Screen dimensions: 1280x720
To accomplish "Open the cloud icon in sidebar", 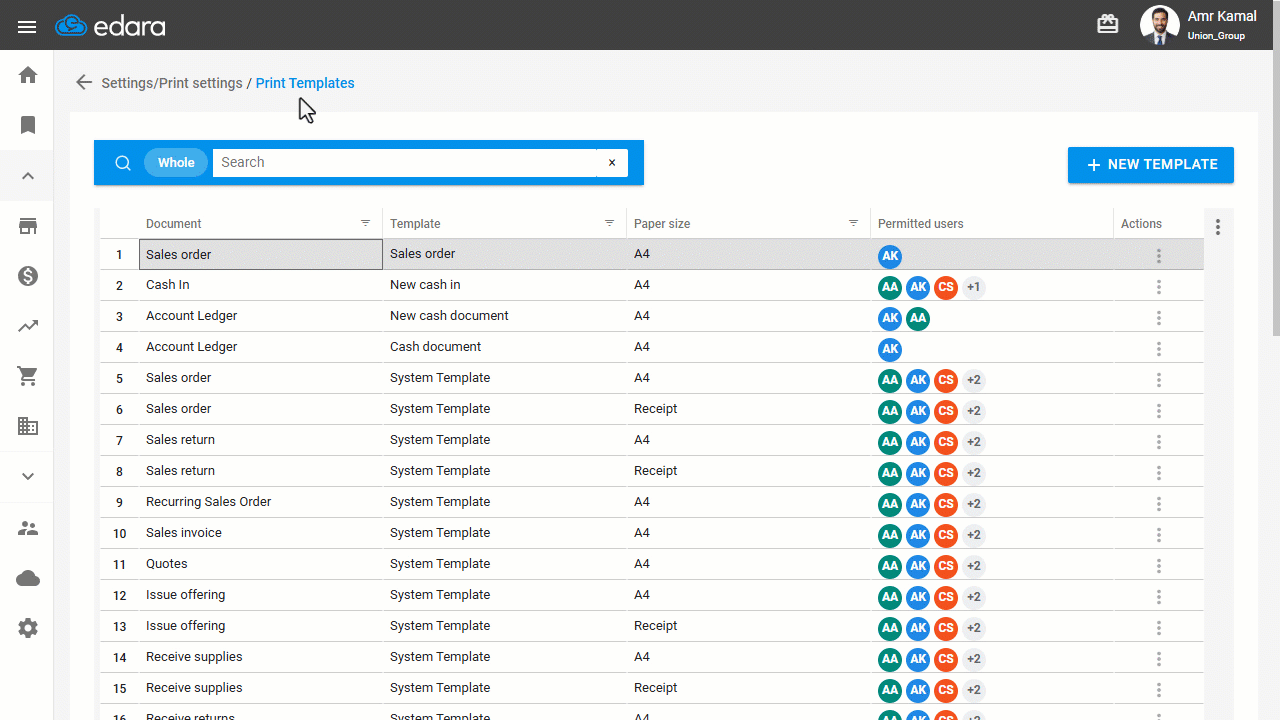I will (x=28, y=578).
